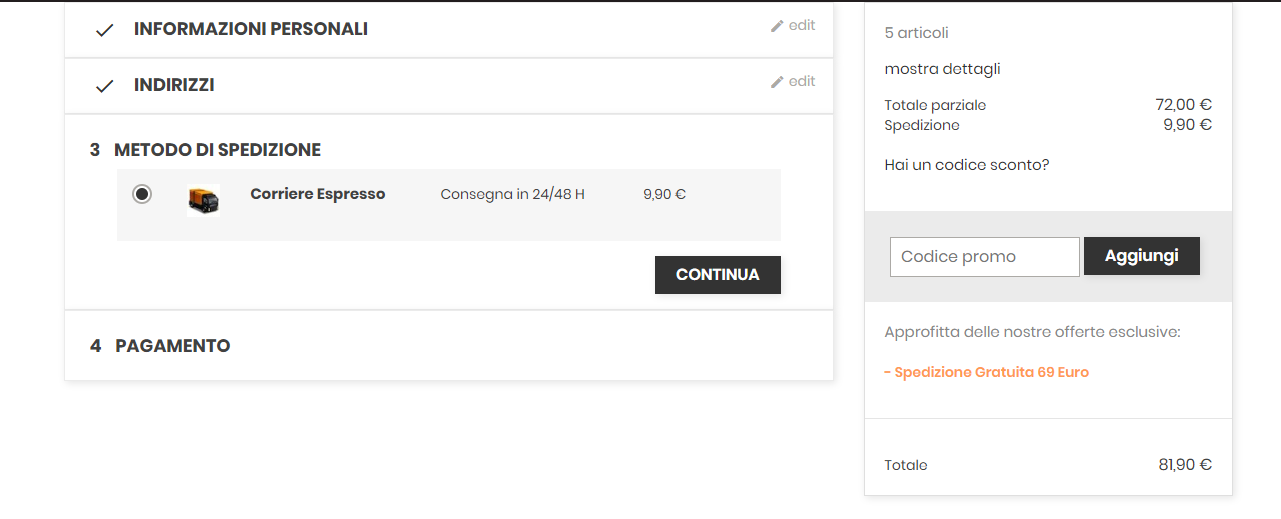Screen dimensions: 1281x519
Task: Focus the Codice promo input field
Action: (984, 257)
